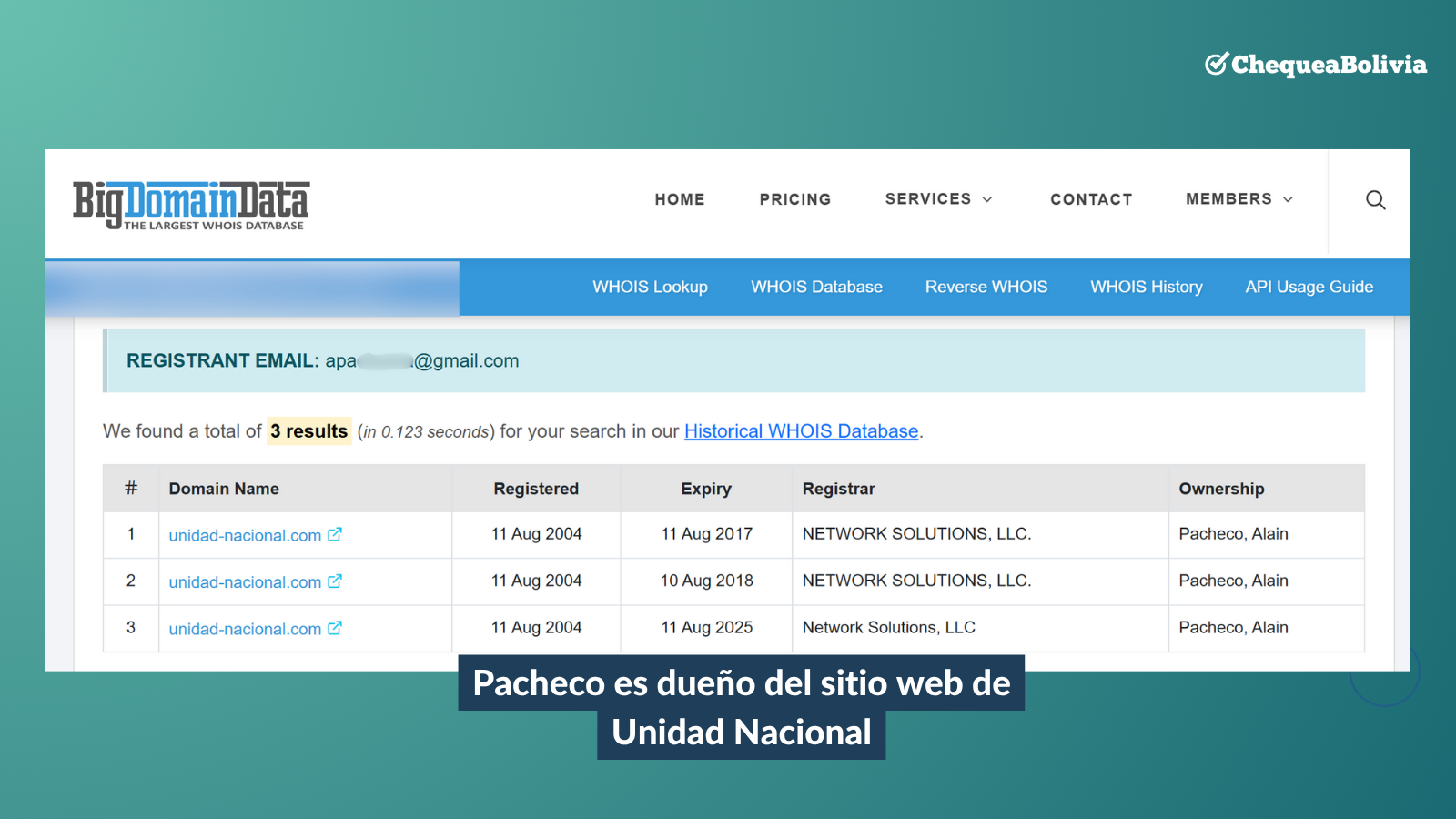Image resolution: width=1456 pixels, height=819 pixels.
Task: Click the search magnifier icon
Action: coord(1375,200)
